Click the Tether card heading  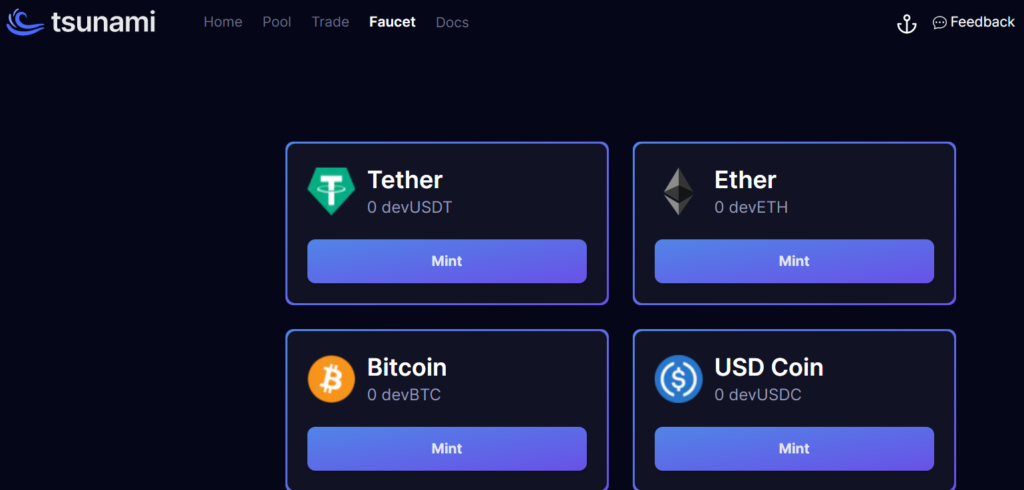pyautogui.click(x=405, y=180)
